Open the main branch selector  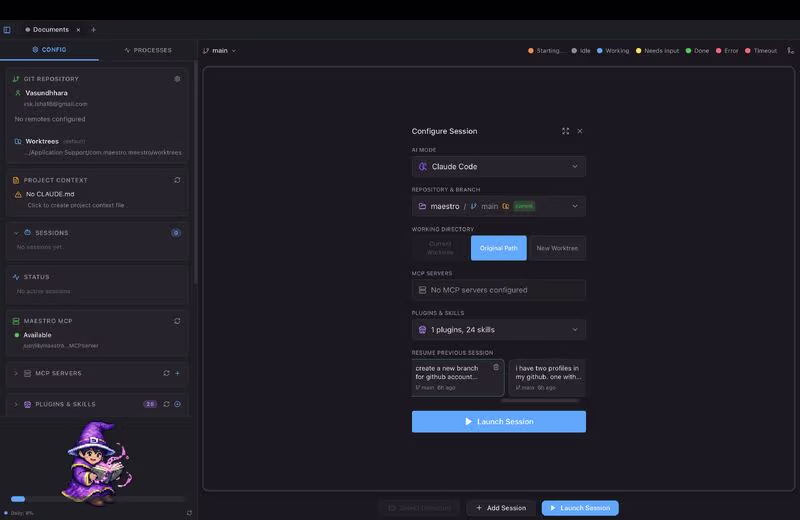[219, 51]
